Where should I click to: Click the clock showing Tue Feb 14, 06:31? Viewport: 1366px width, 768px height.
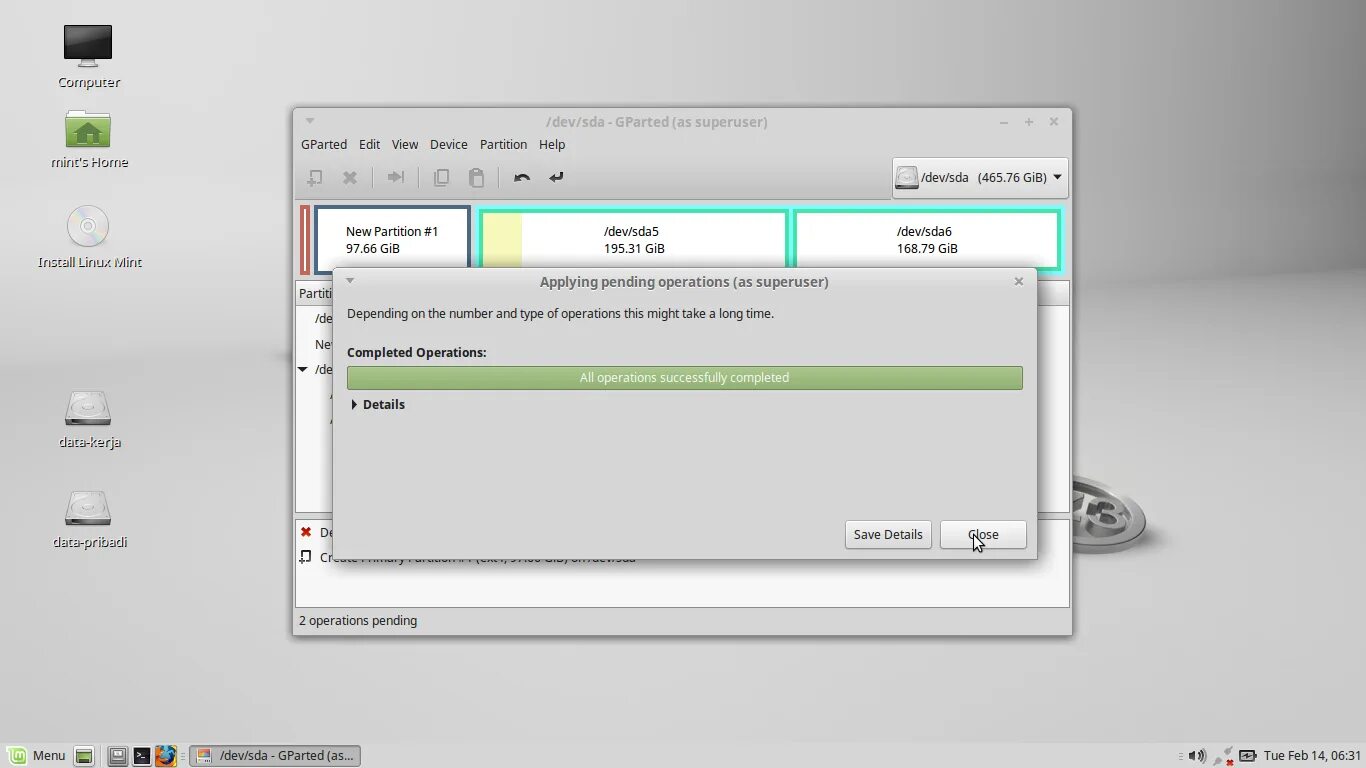(1311, 756)
